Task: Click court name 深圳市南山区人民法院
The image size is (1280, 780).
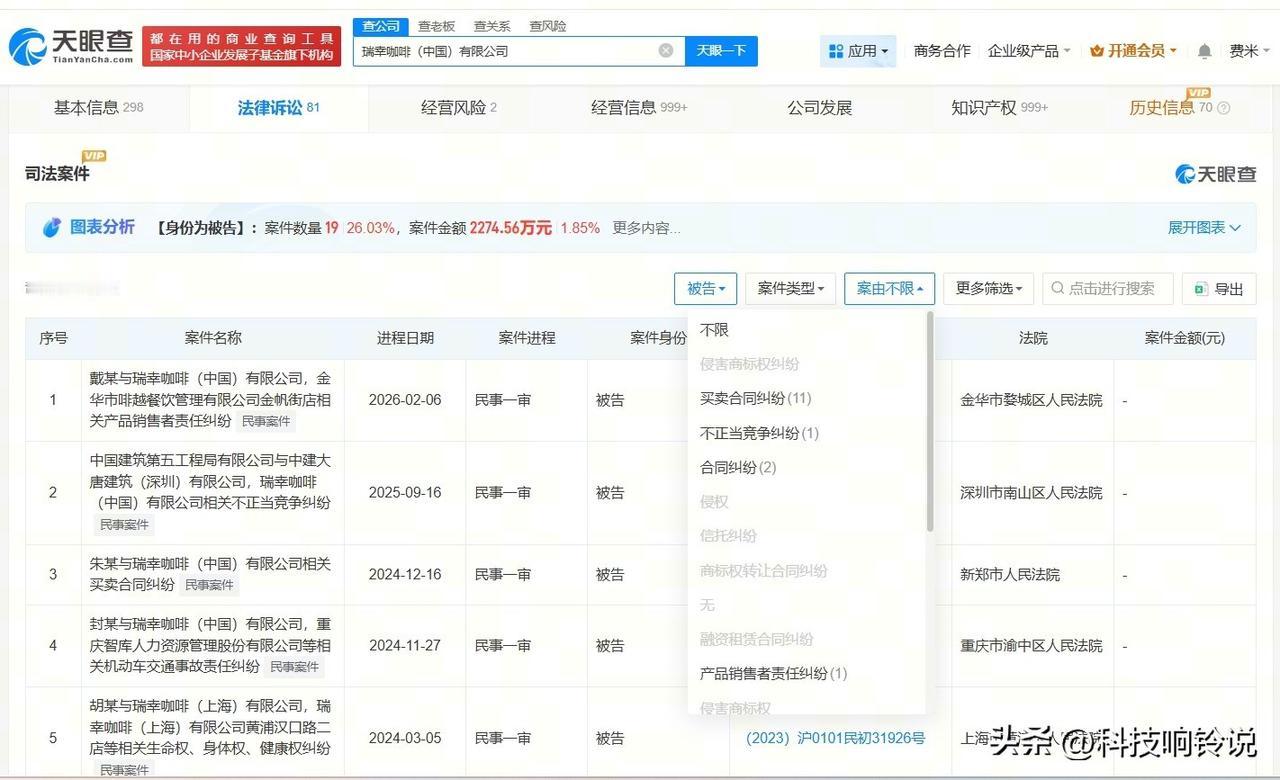Action: point(1031,493)
